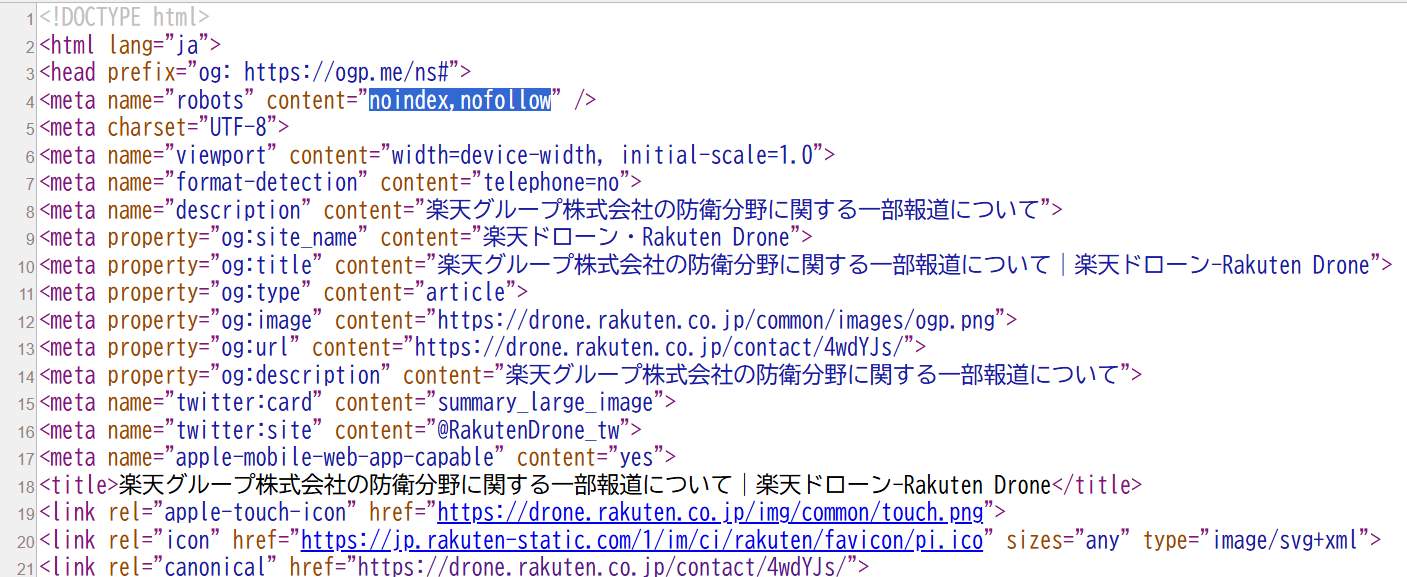
Task: Click the og:url content URL on line 13
Action: coord(659,348)
